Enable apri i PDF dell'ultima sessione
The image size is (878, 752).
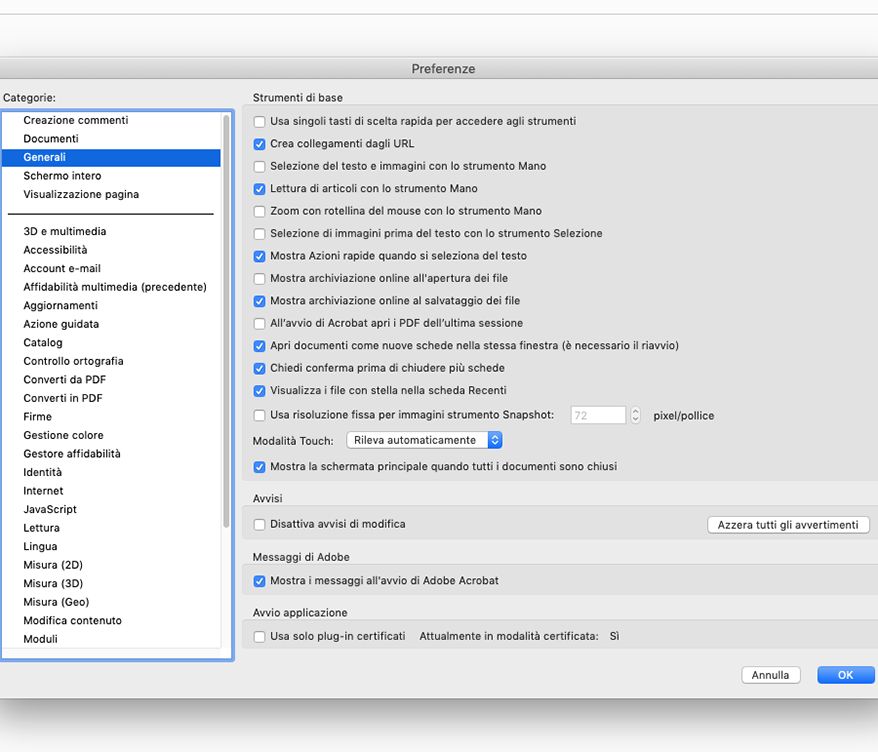tap(258, 323)
